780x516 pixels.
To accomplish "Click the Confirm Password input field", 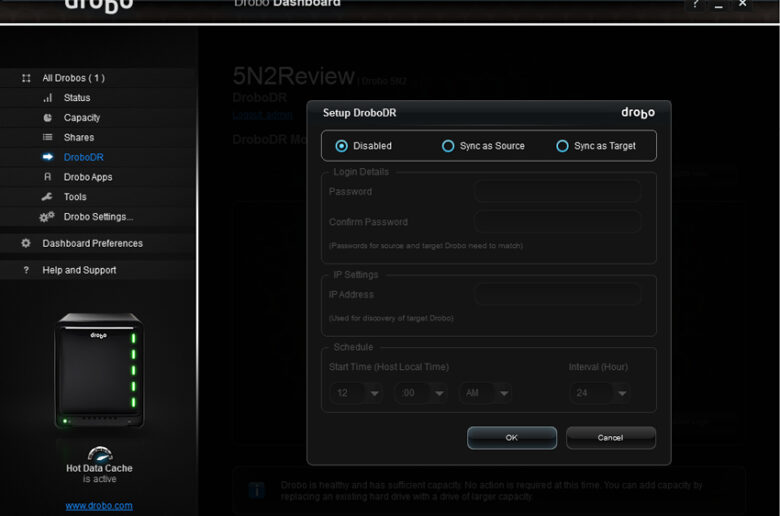I will tap(557, 222).
